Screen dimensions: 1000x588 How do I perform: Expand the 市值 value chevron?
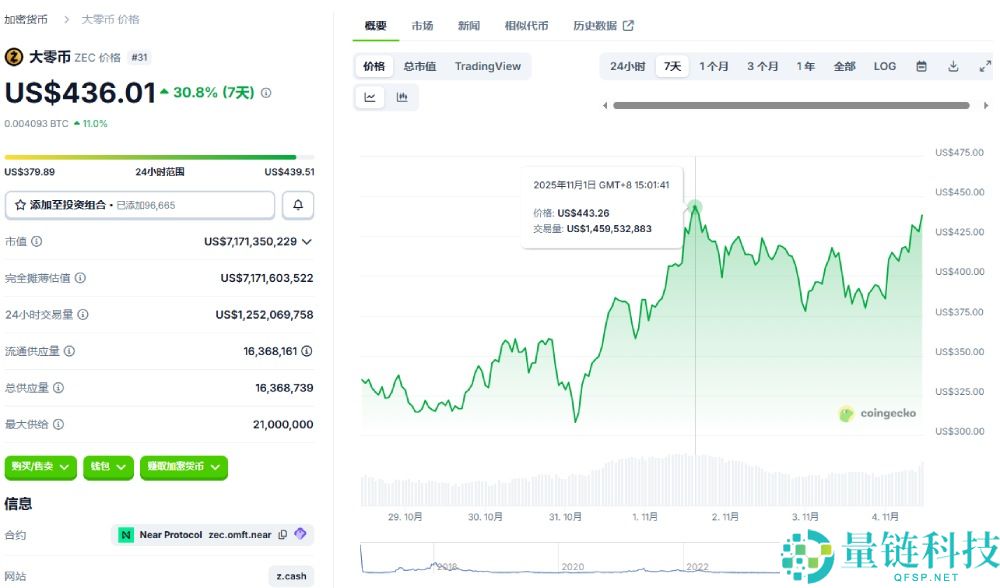307,242
